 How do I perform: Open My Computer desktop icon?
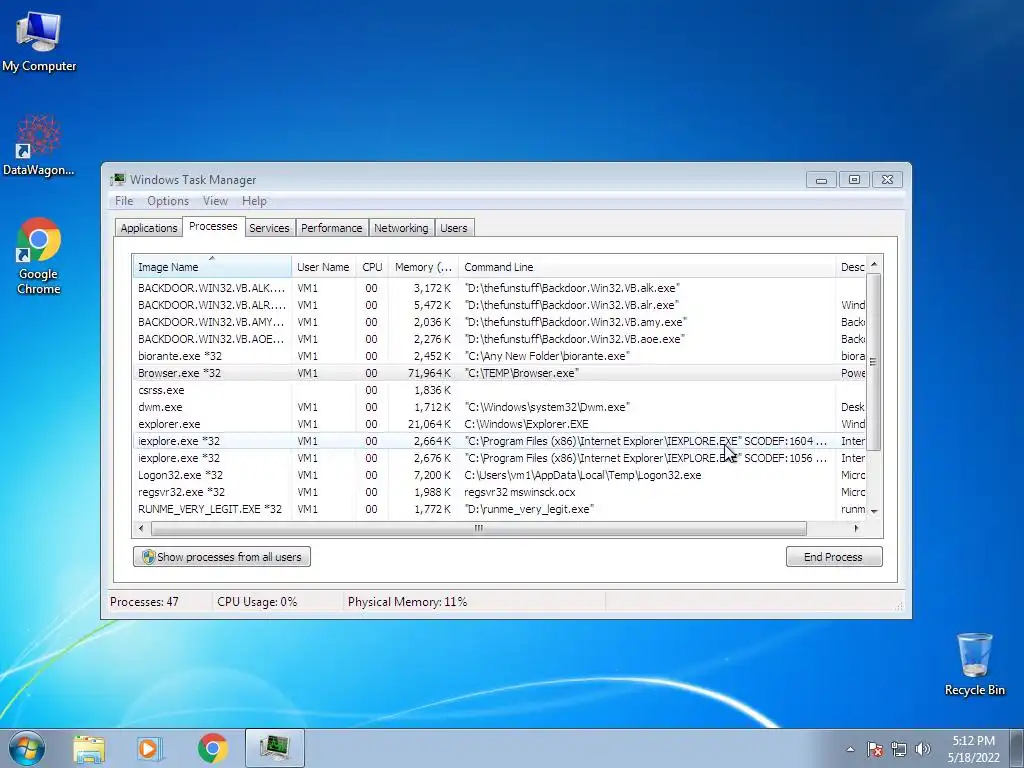[39, 42]
